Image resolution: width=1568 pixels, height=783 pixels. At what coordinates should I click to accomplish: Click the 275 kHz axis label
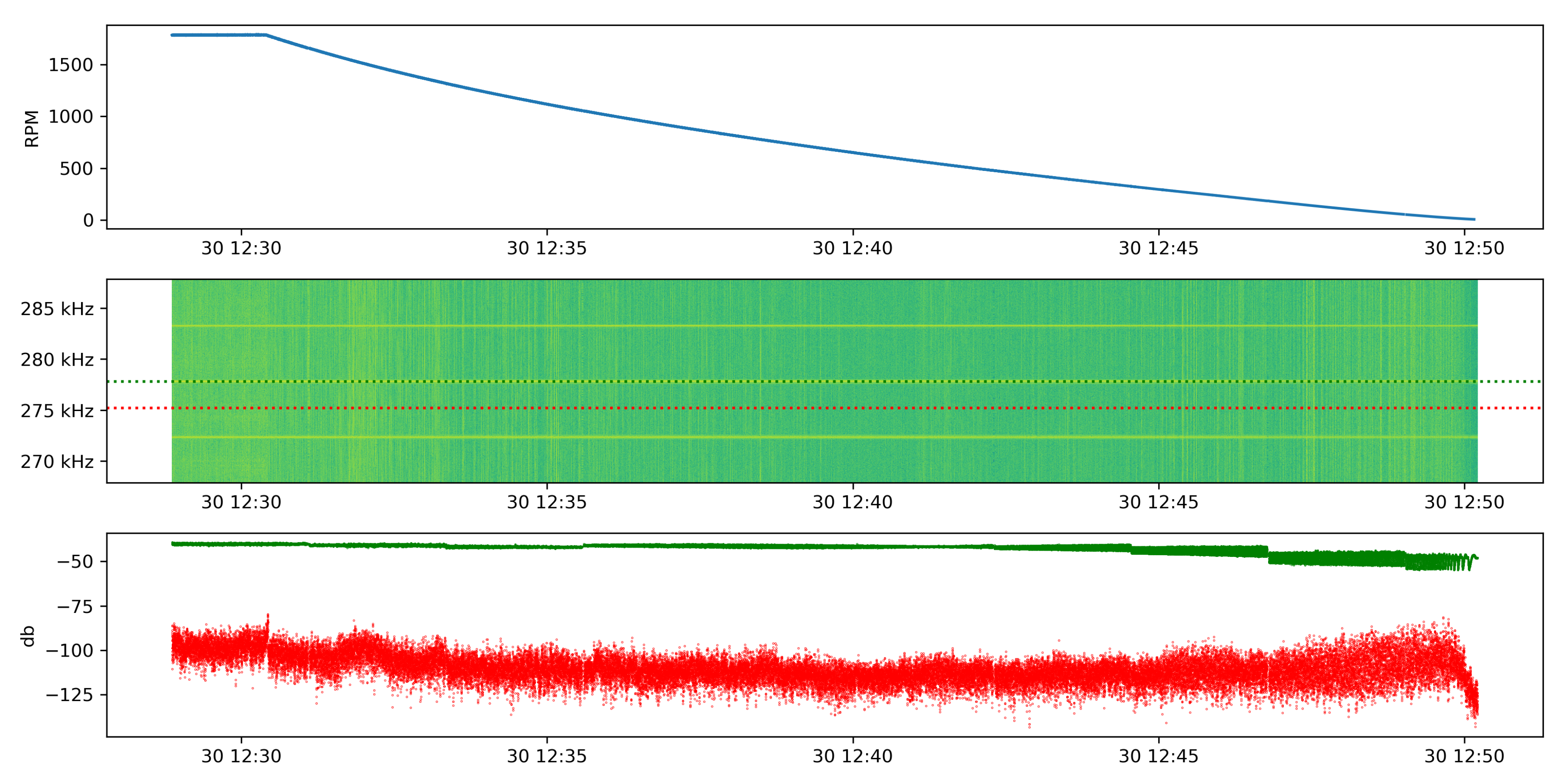tap(57, 411)
